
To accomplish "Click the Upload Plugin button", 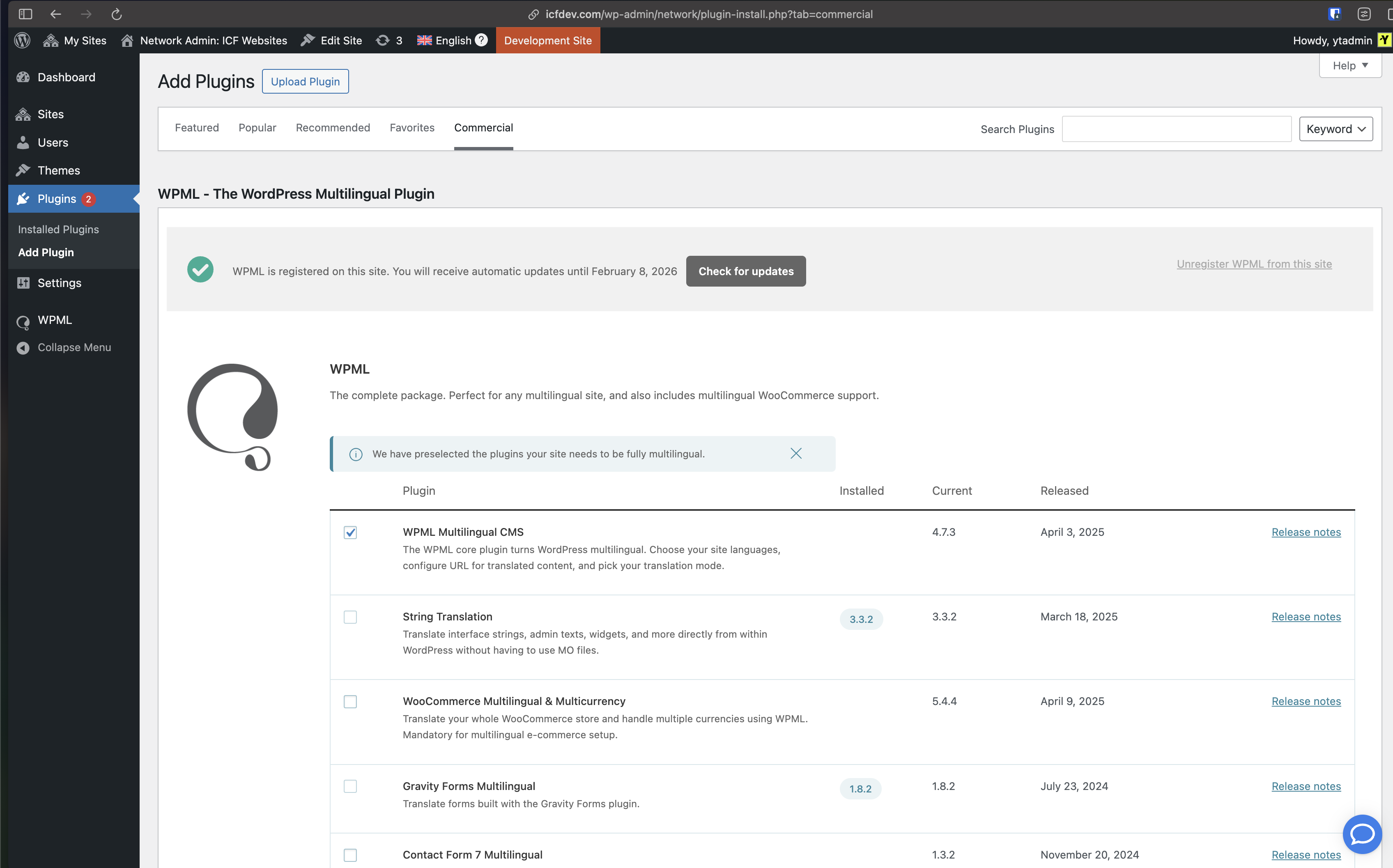I will point(306,82).
